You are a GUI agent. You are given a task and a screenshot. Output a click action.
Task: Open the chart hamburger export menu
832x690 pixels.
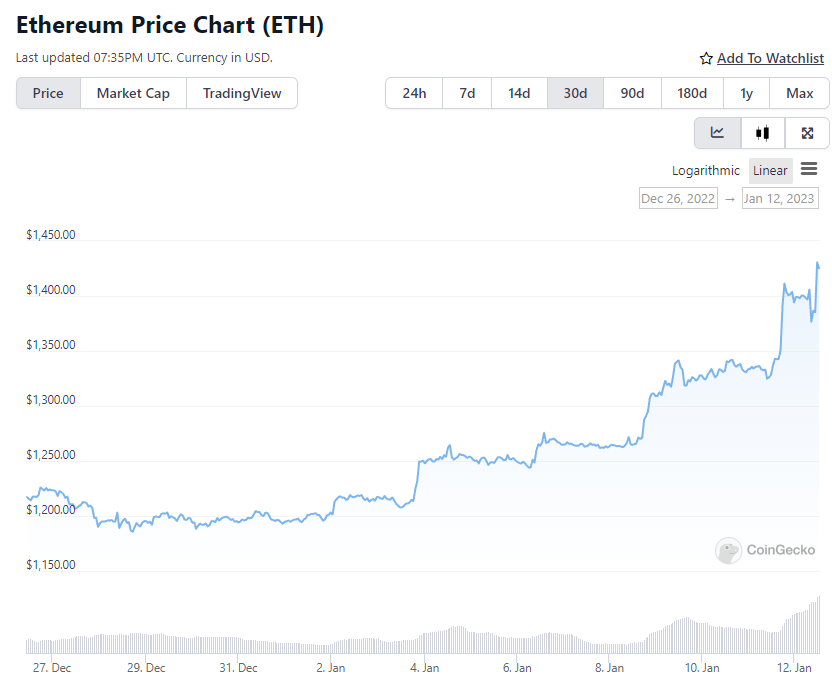[809, 169]
